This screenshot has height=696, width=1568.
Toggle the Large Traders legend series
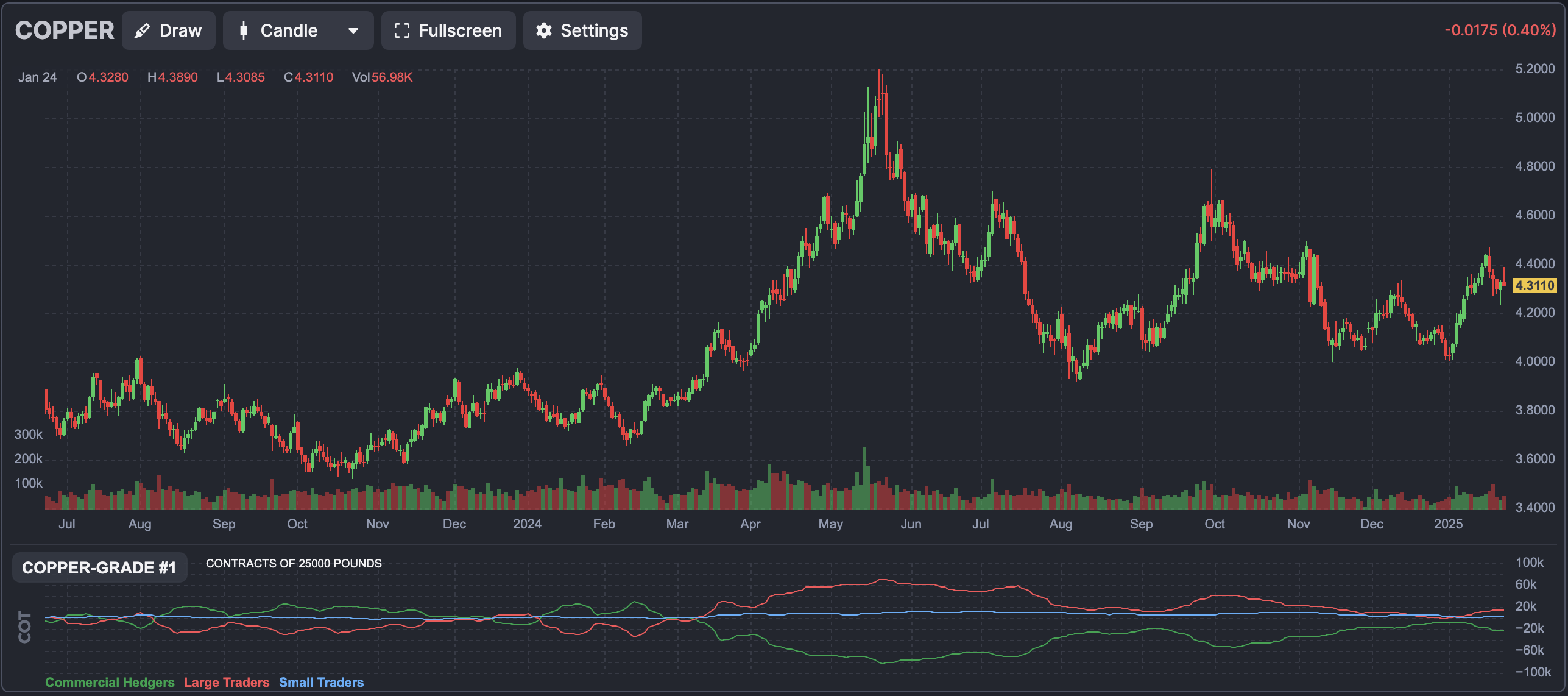pos(227,682)
